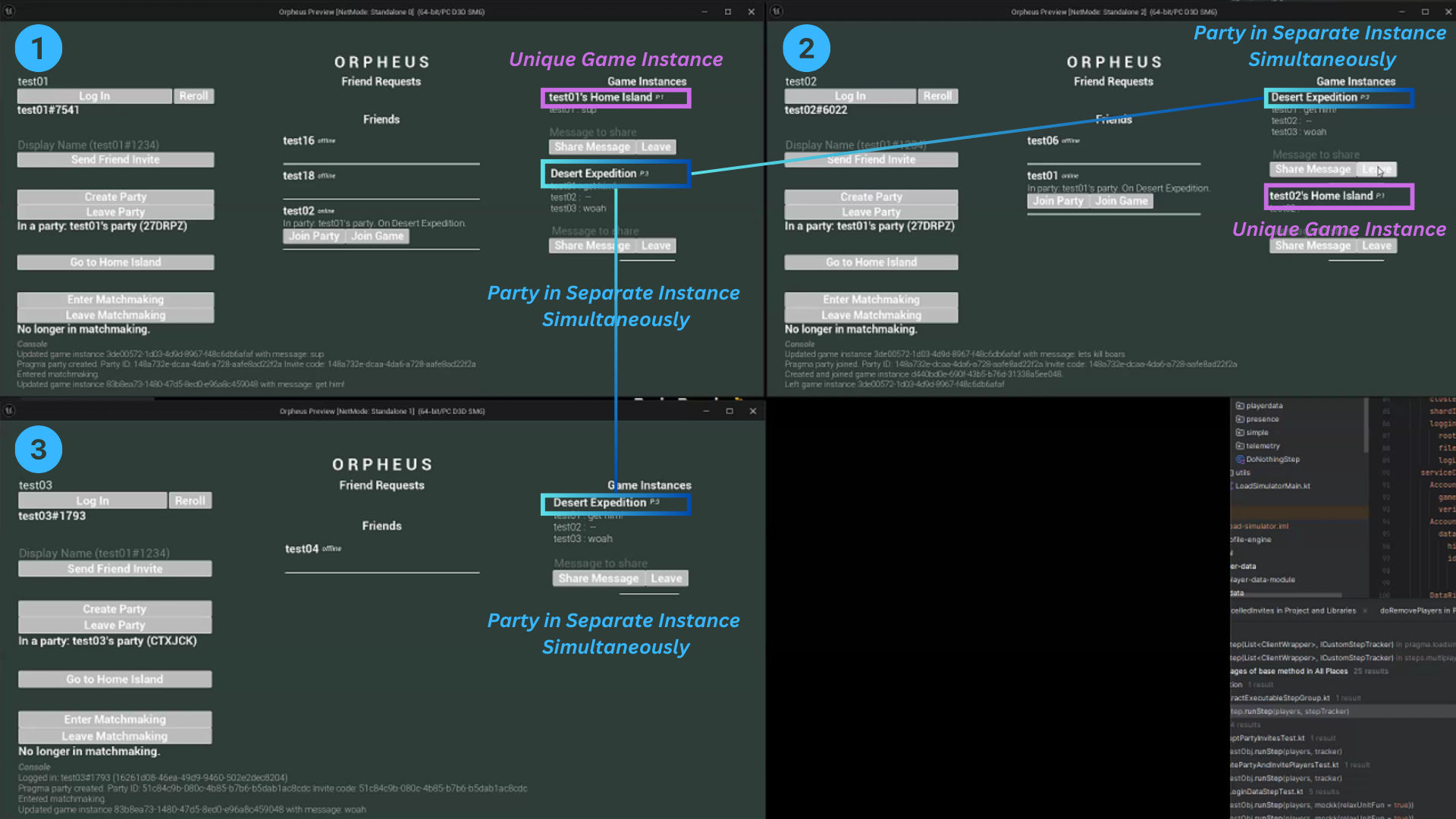The image size is (1456, 819).
Task: Toggle 'Enter Matchmaking' in instance 2
Action: click(870, 298)
